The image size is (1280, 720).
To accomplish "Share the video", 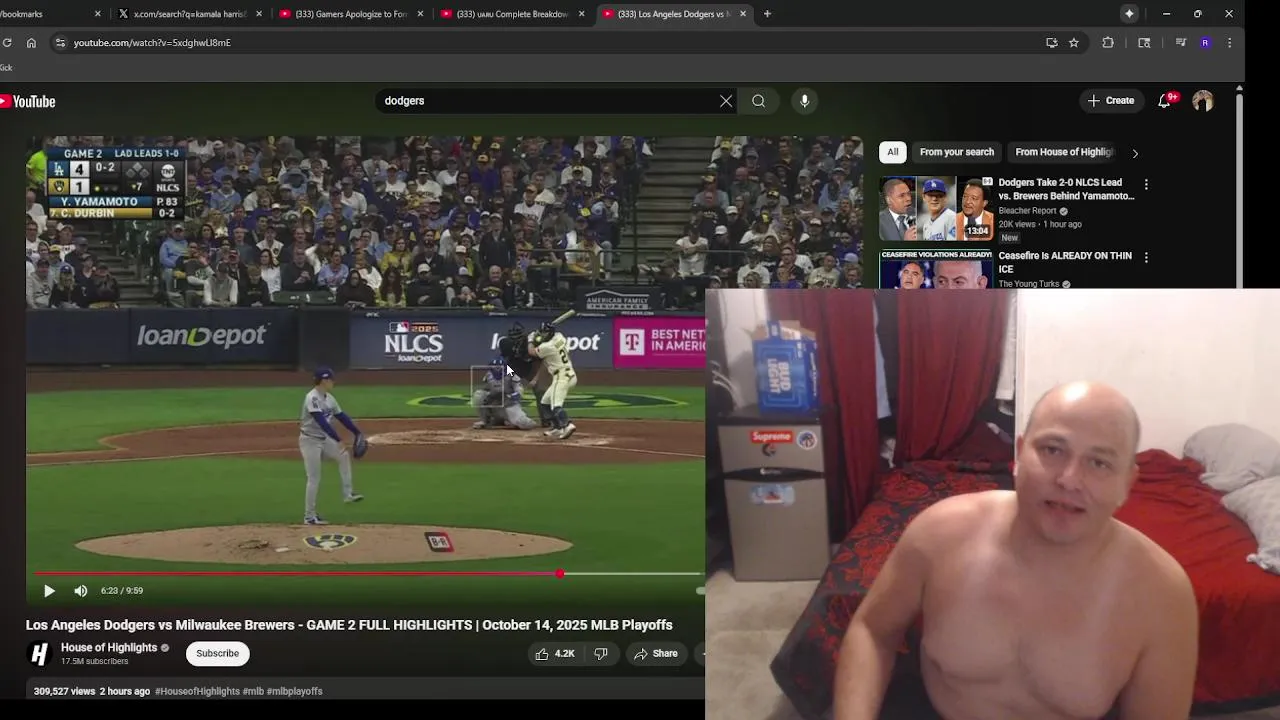I will coord(656,654).
